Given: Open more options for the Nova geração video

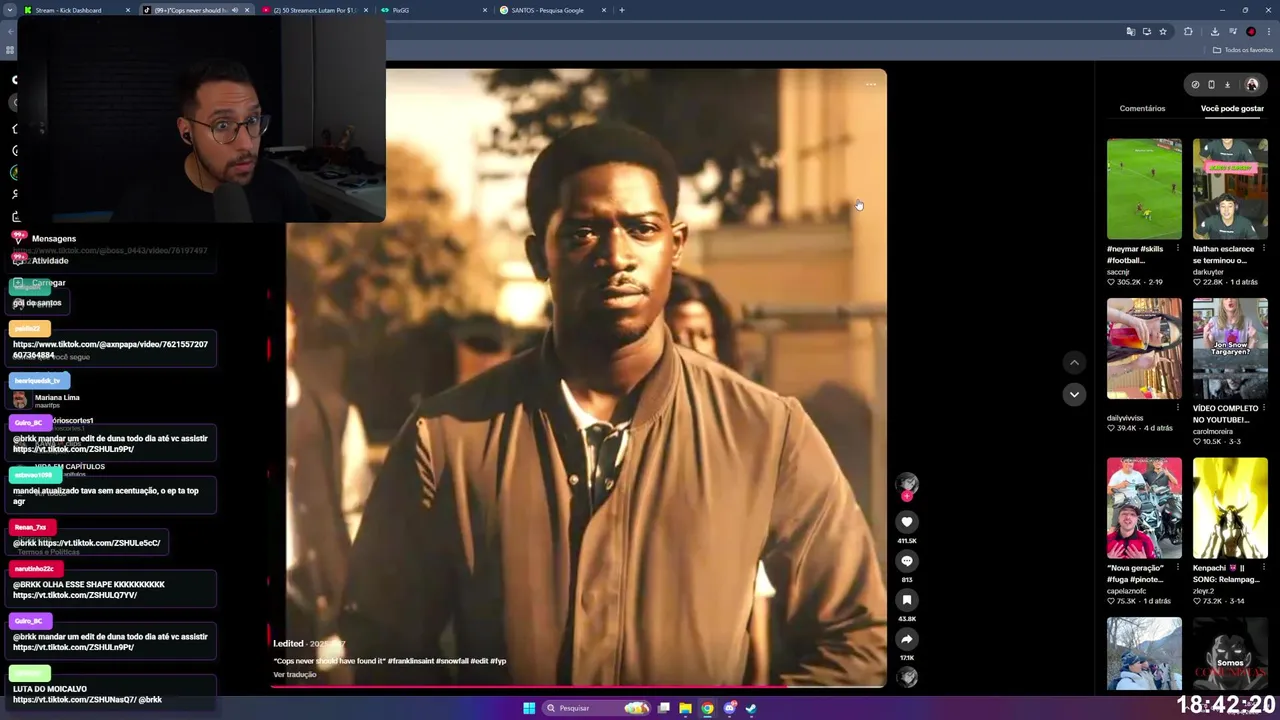Looking at the screenshot, I should click(x=1178, y=568).
